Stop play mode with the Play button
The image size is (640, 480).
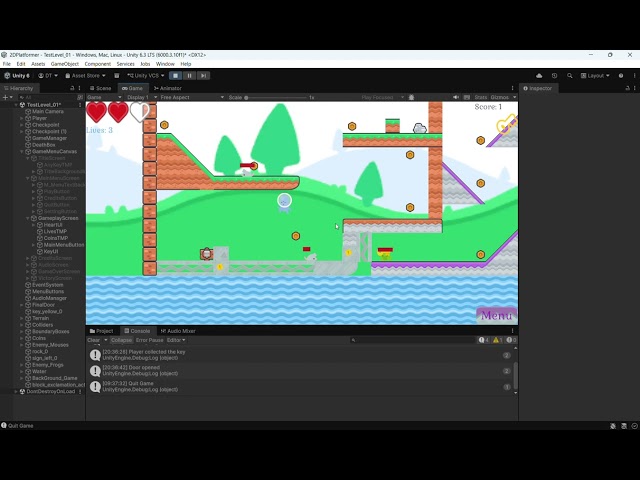(x=176, y=76)
